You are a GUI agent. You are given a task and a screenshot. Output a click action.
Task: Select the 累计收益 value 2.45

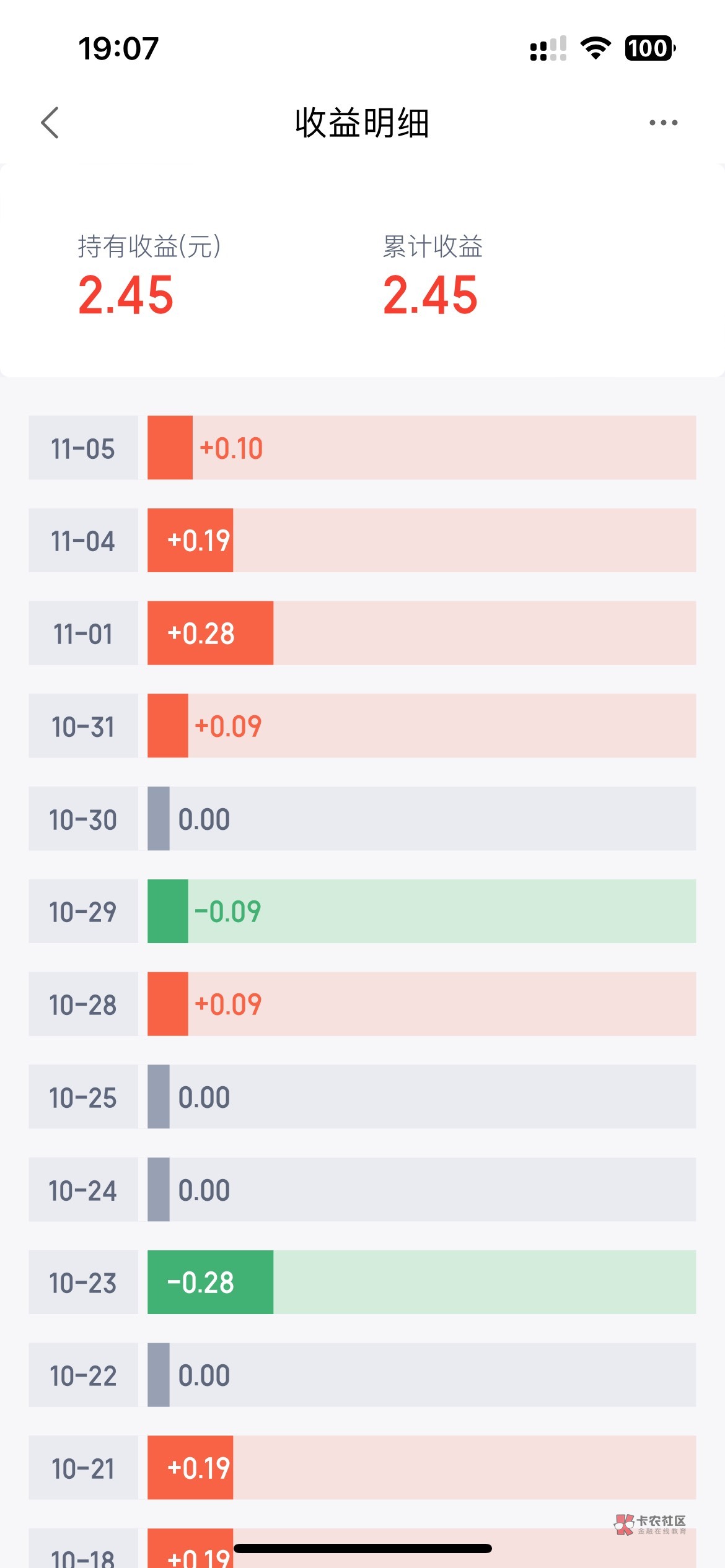coord(431,295)
